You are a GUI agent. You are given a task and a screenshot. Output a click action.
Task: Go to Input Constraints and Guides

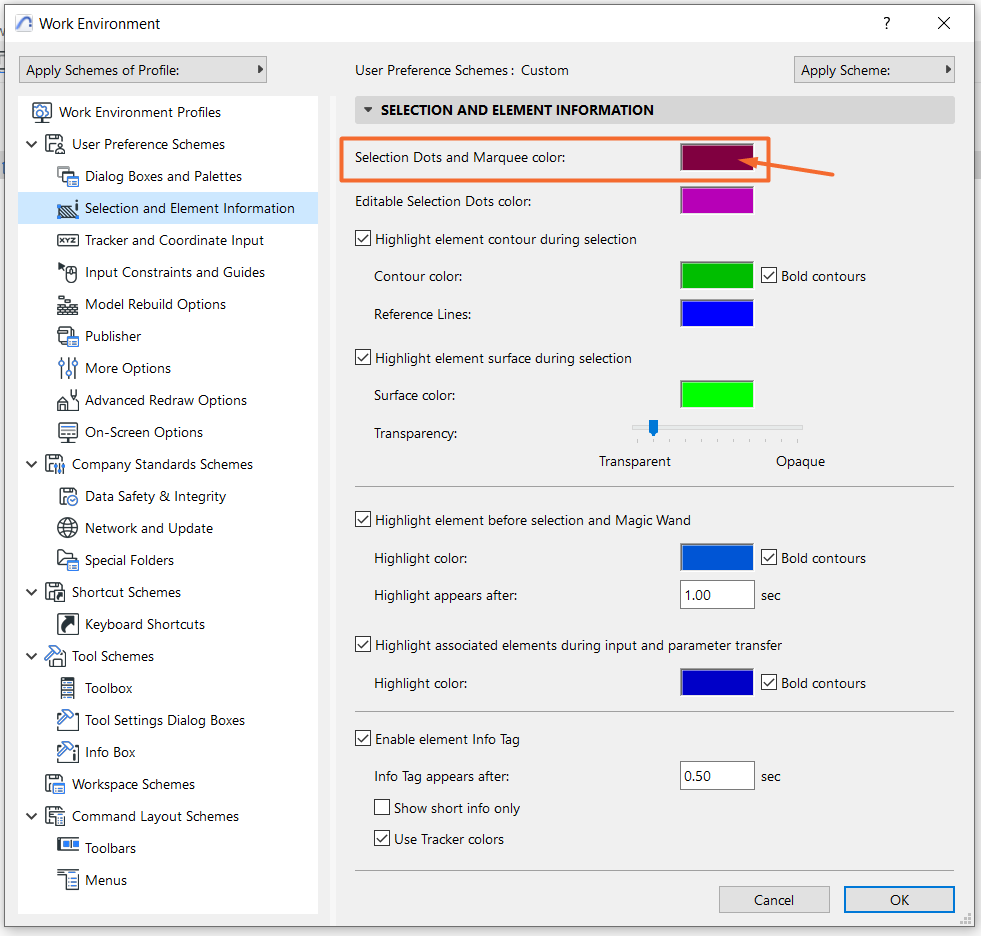[x=175, y=272]
